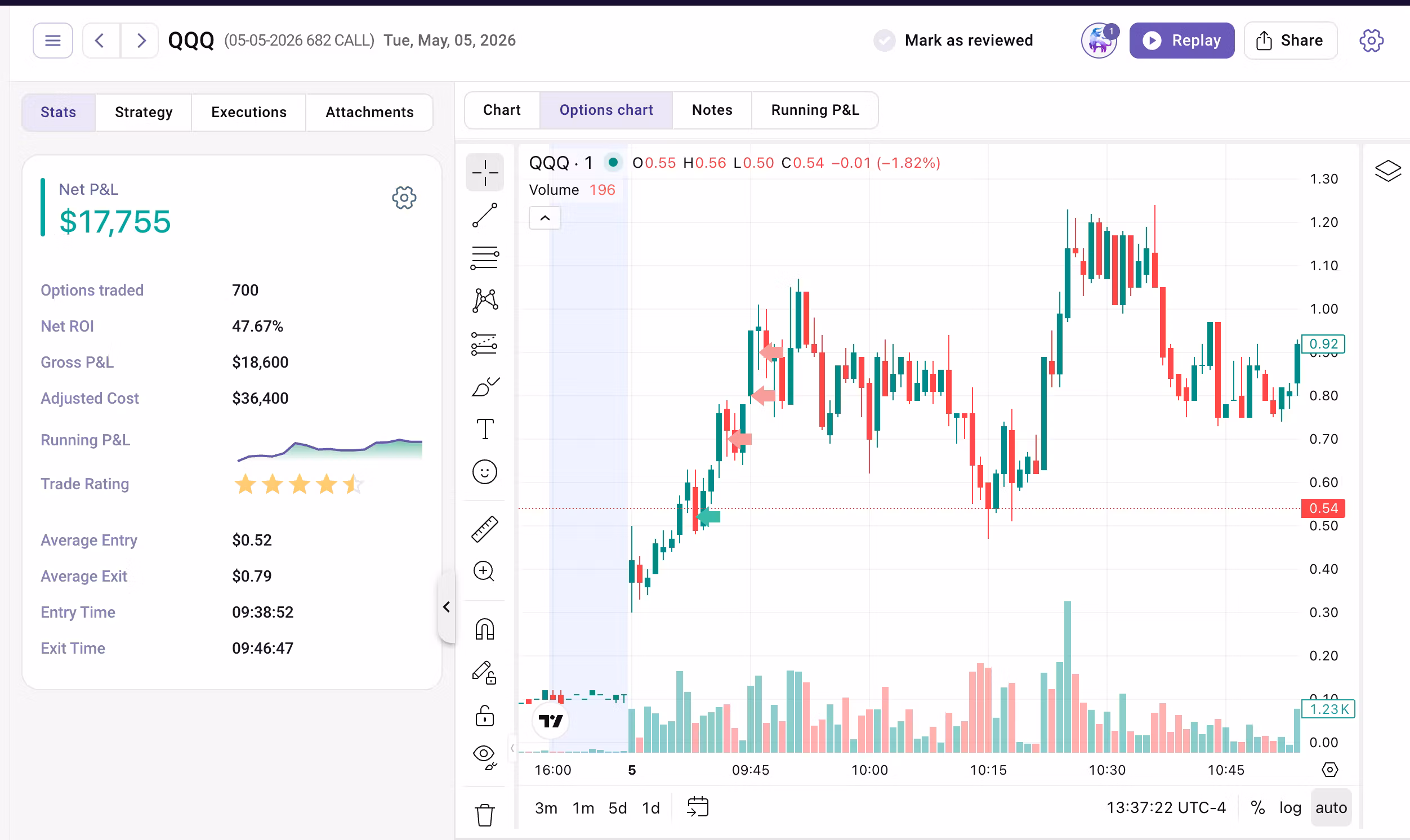Go to the next trade
This screenshot has height=840, width=1410.
(140, 40)
